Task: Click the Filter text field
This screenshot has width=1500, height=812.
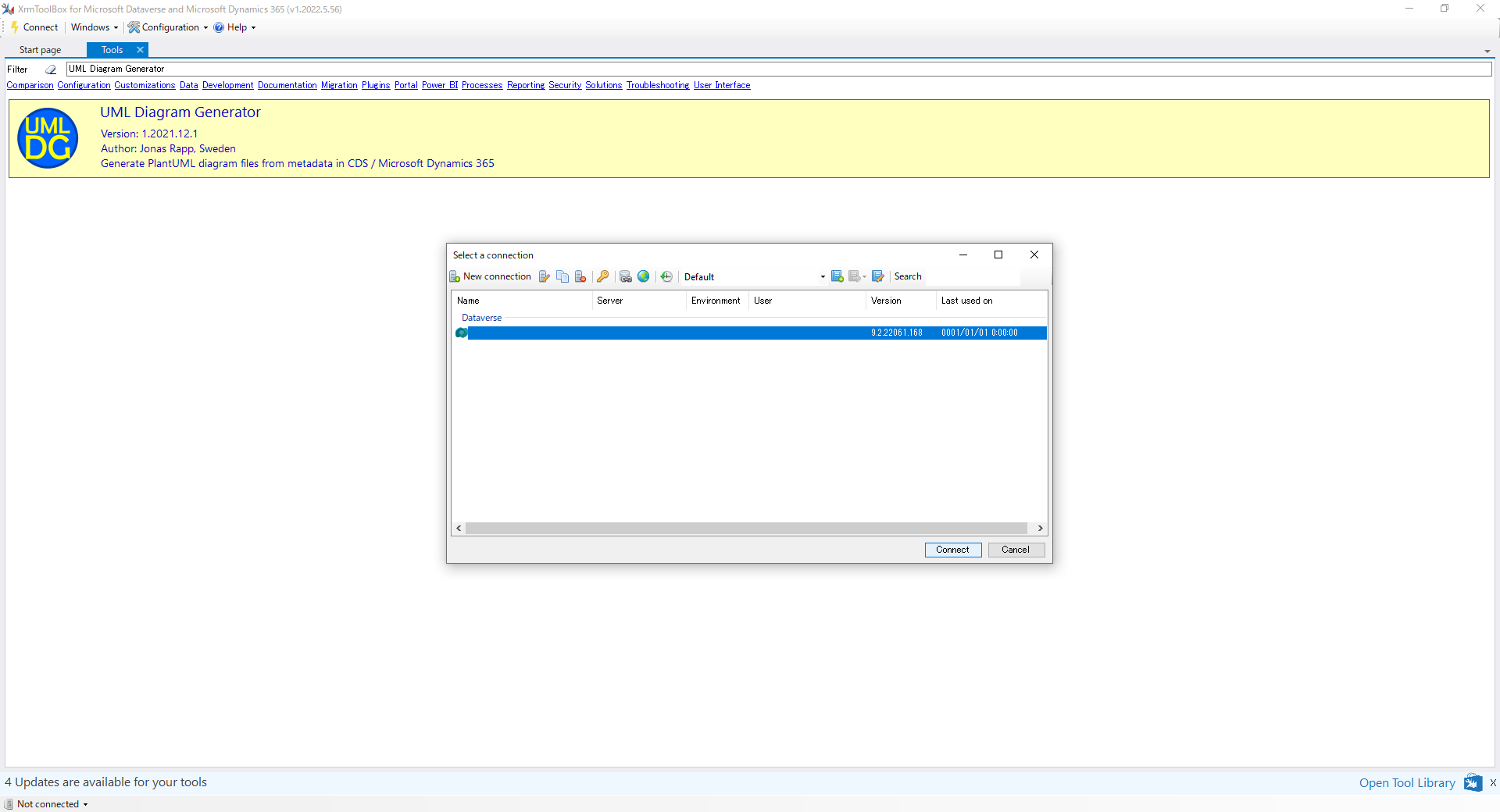Action: tap(779, 69)
